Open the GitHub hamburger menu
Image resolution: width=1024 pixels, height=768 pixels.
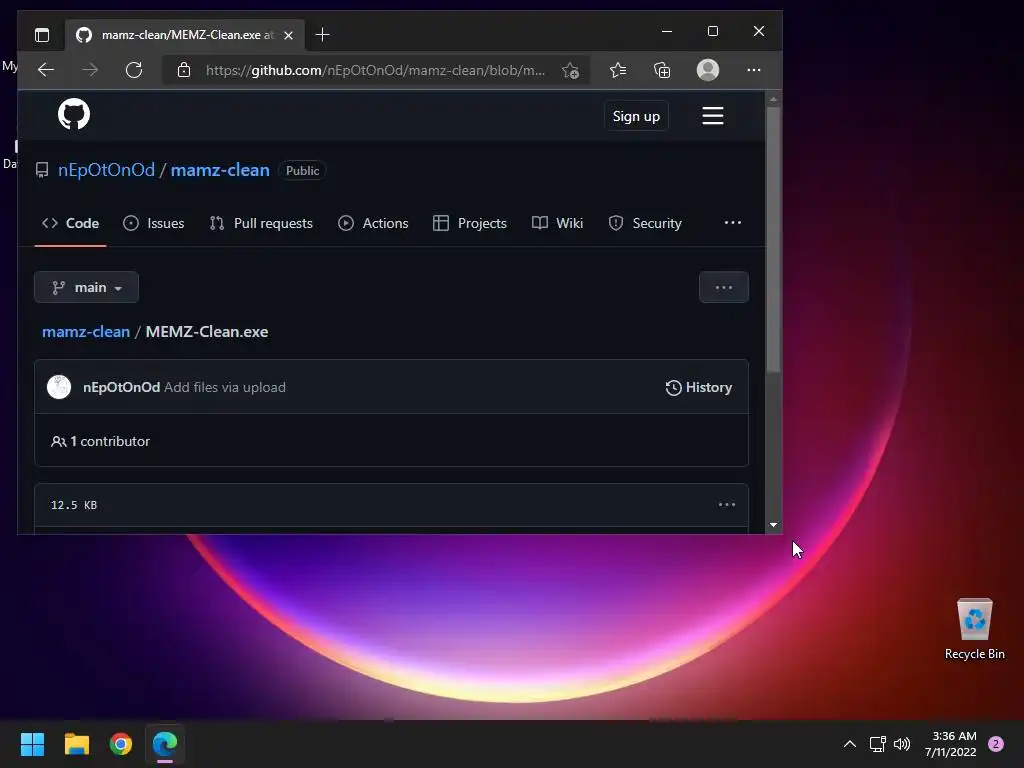tap(712, 116)
